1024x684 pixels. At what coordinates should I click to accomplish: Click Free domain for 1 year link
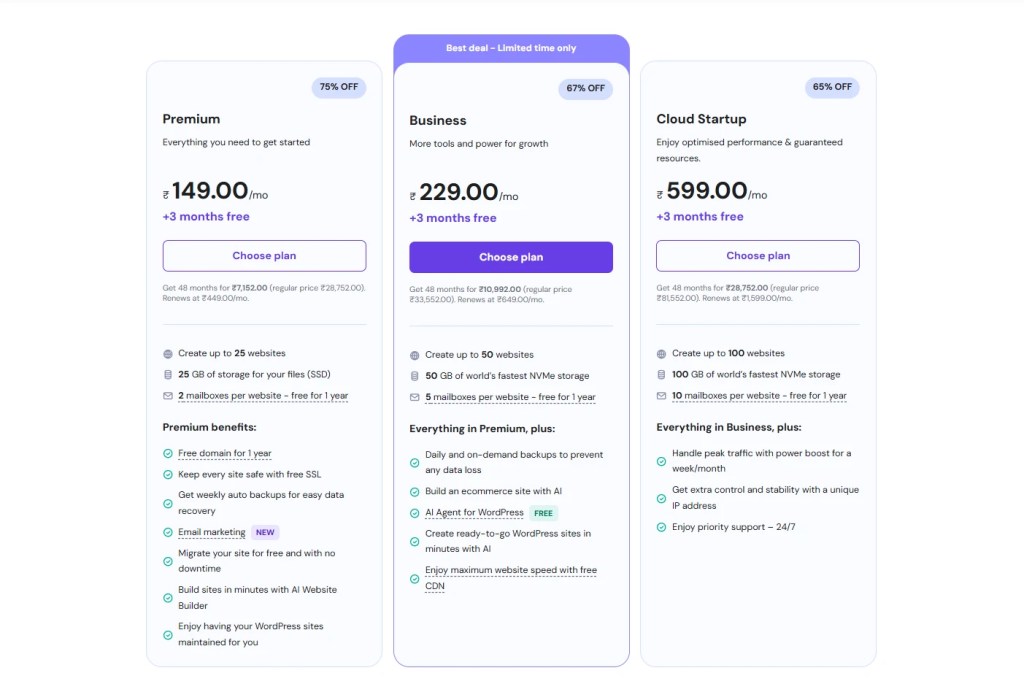(x=225, y=454)
